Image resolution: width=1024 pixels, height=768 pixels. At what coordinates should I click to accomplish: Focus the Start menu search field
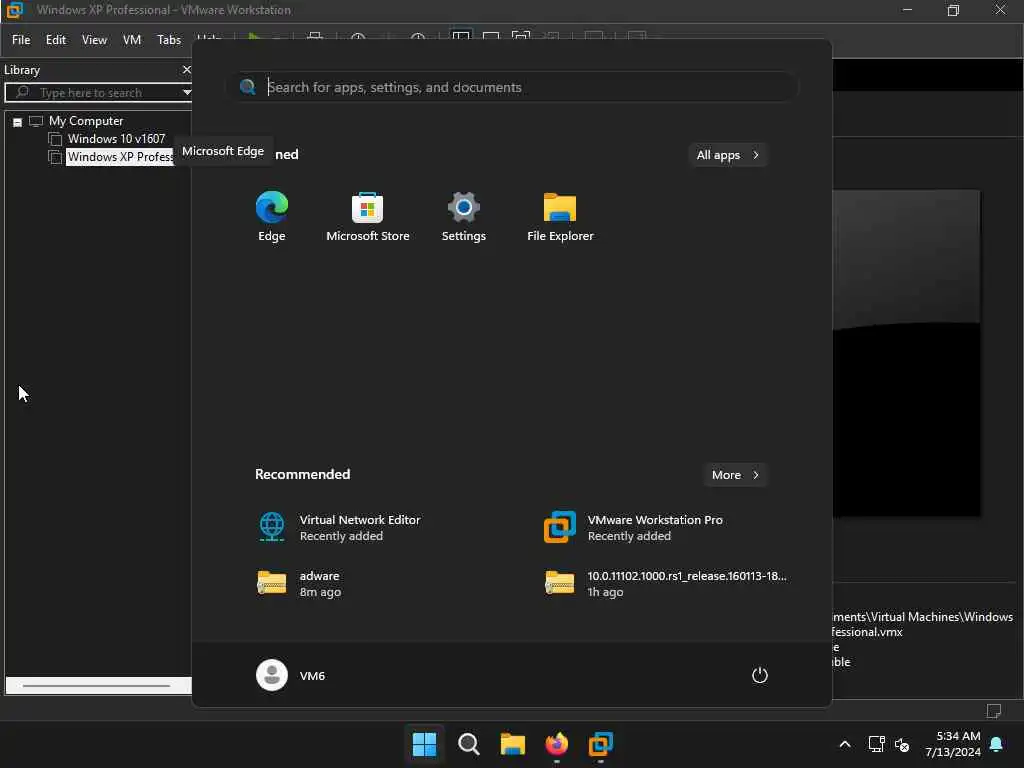coord(513,88)
